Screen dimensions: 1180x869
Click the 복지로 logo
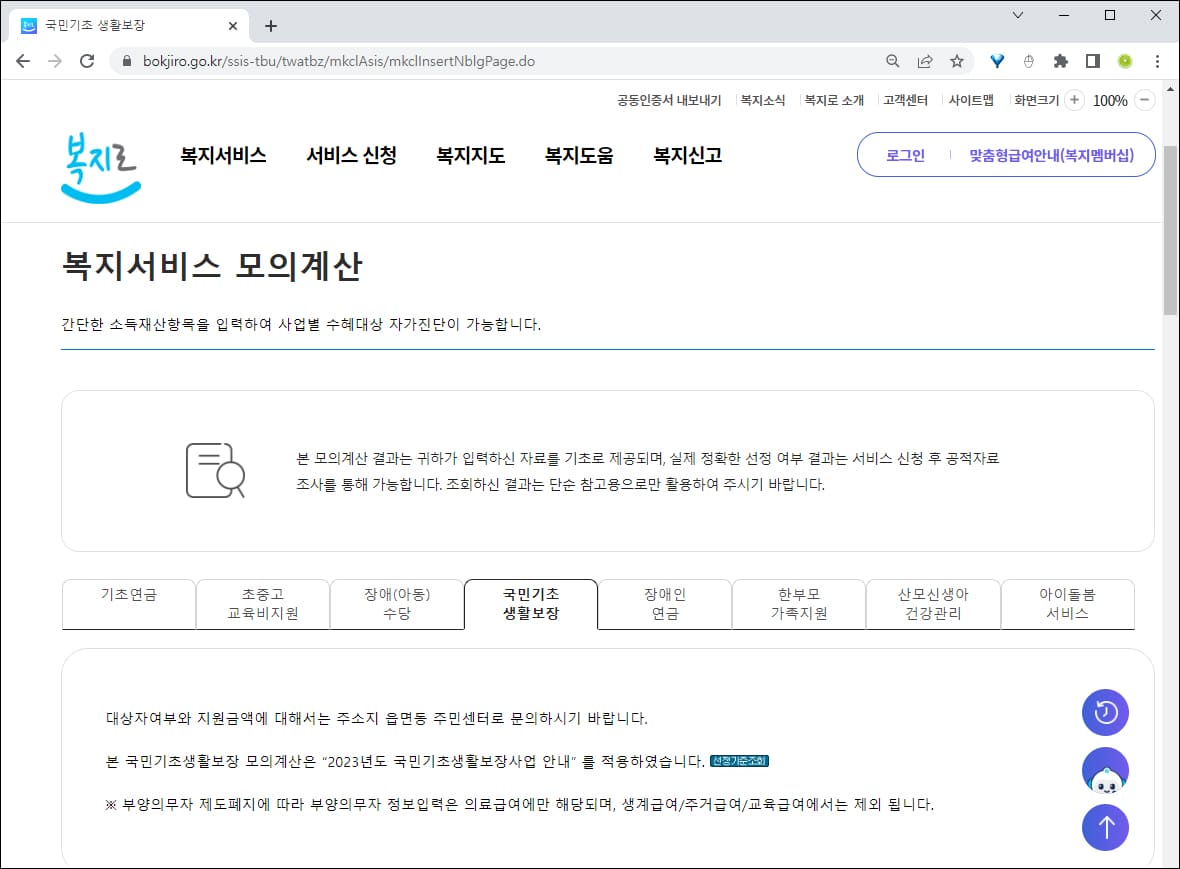click(99, 160)
